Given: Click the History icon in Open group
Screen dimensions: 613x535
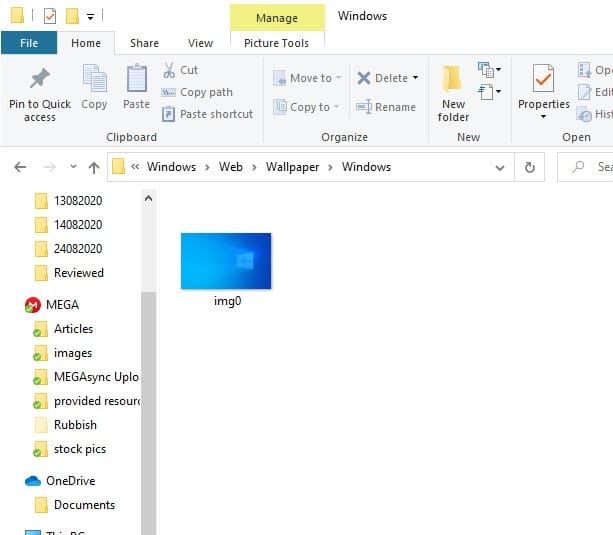Looking at the screenshot, I should pyautogui.click(x=584, y=115).
